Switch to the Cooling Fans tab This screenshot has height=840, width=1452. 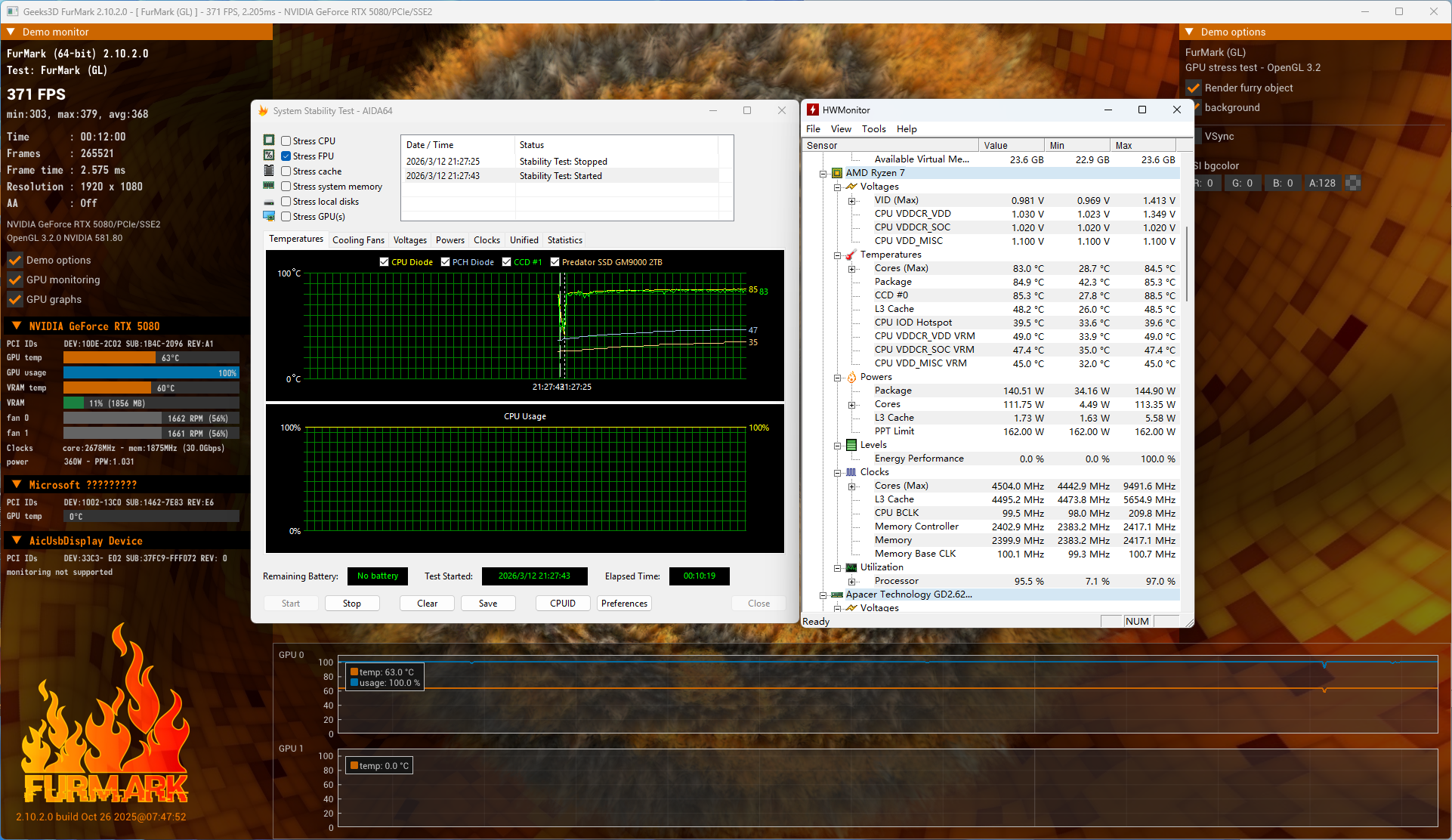pyautogui.click(x=358, y=240)
